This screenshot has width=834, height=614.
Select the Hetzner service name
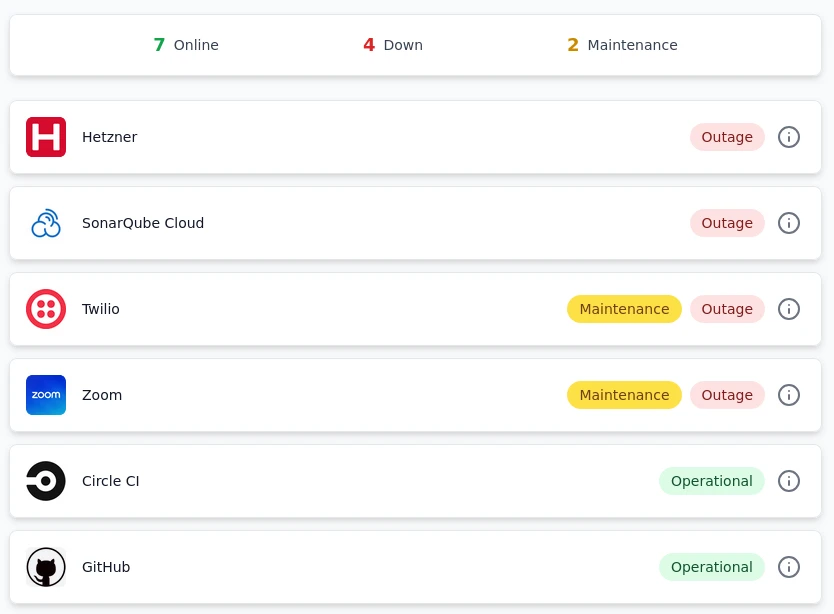110,137
